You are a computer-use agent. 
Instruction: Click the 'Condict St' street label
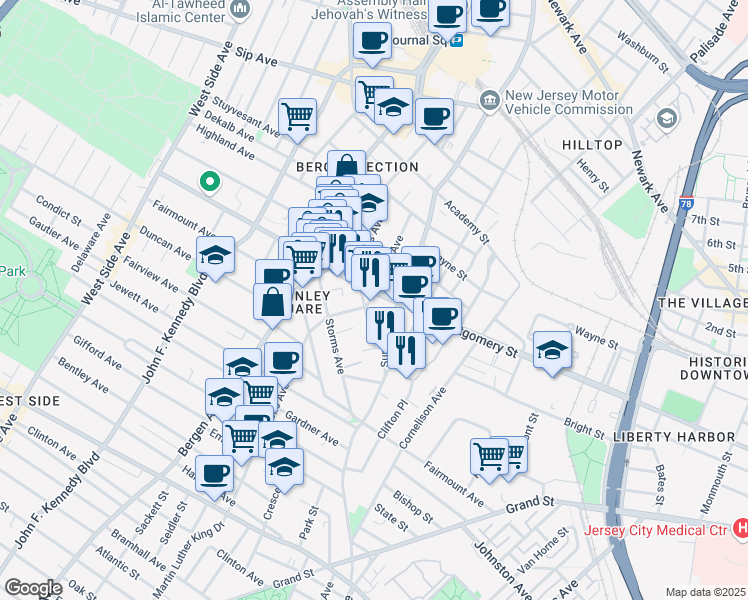point(58,210)
